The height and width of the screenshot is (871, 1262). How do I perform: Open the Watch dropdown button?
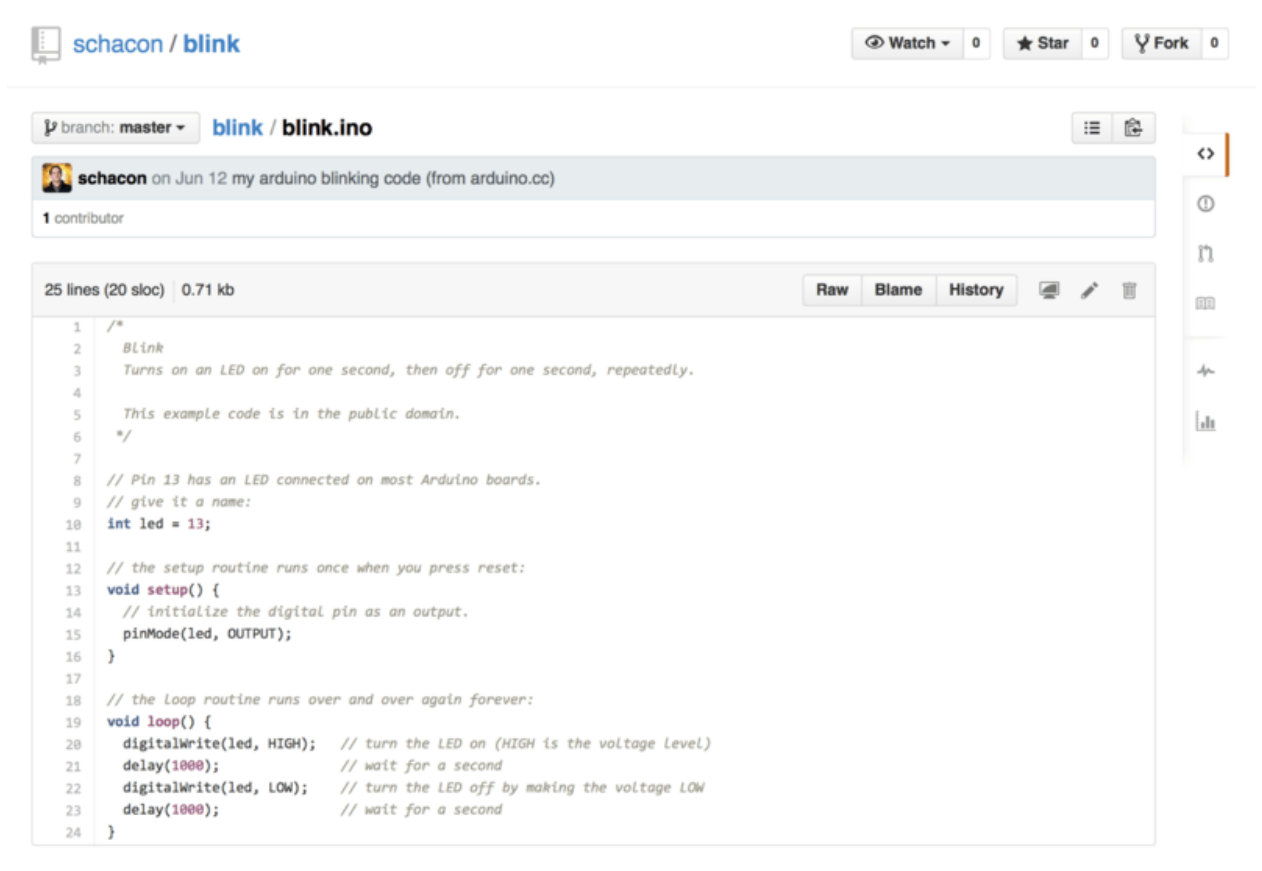tap(908, 43)
